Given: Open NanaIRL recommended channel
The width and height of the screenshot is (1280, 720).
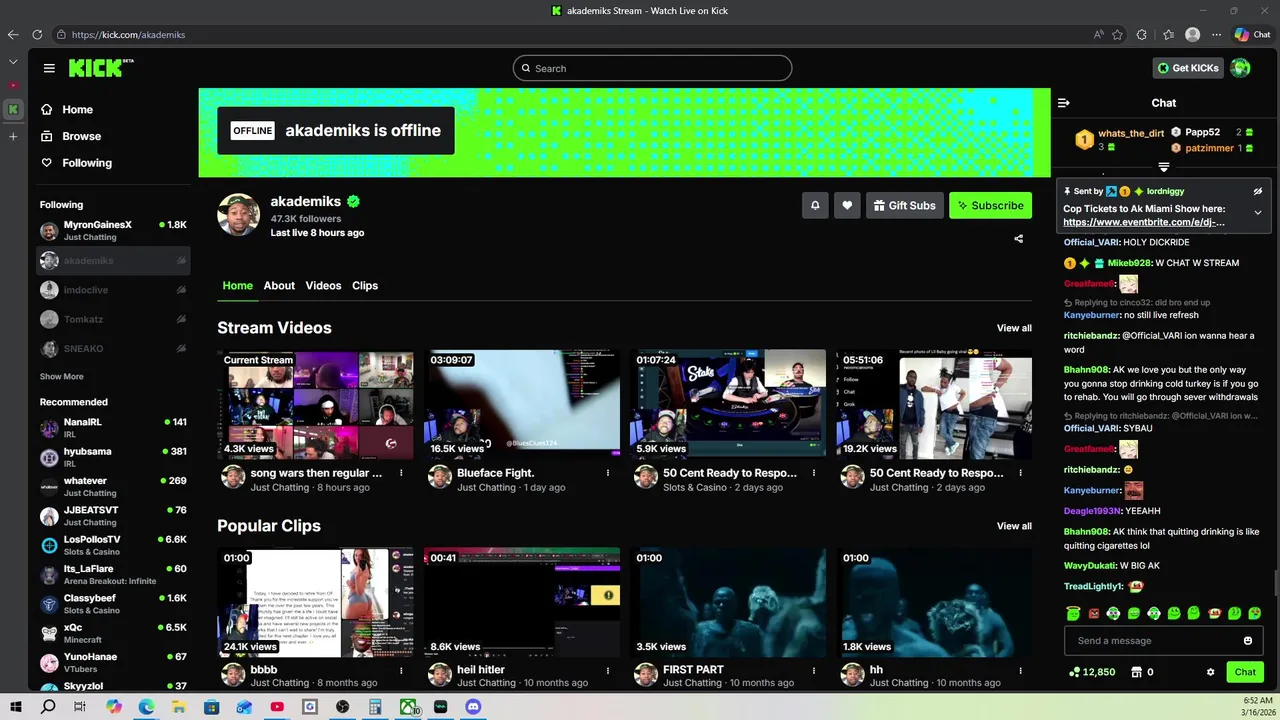Looking at the screenshot, I should (113, 428).
